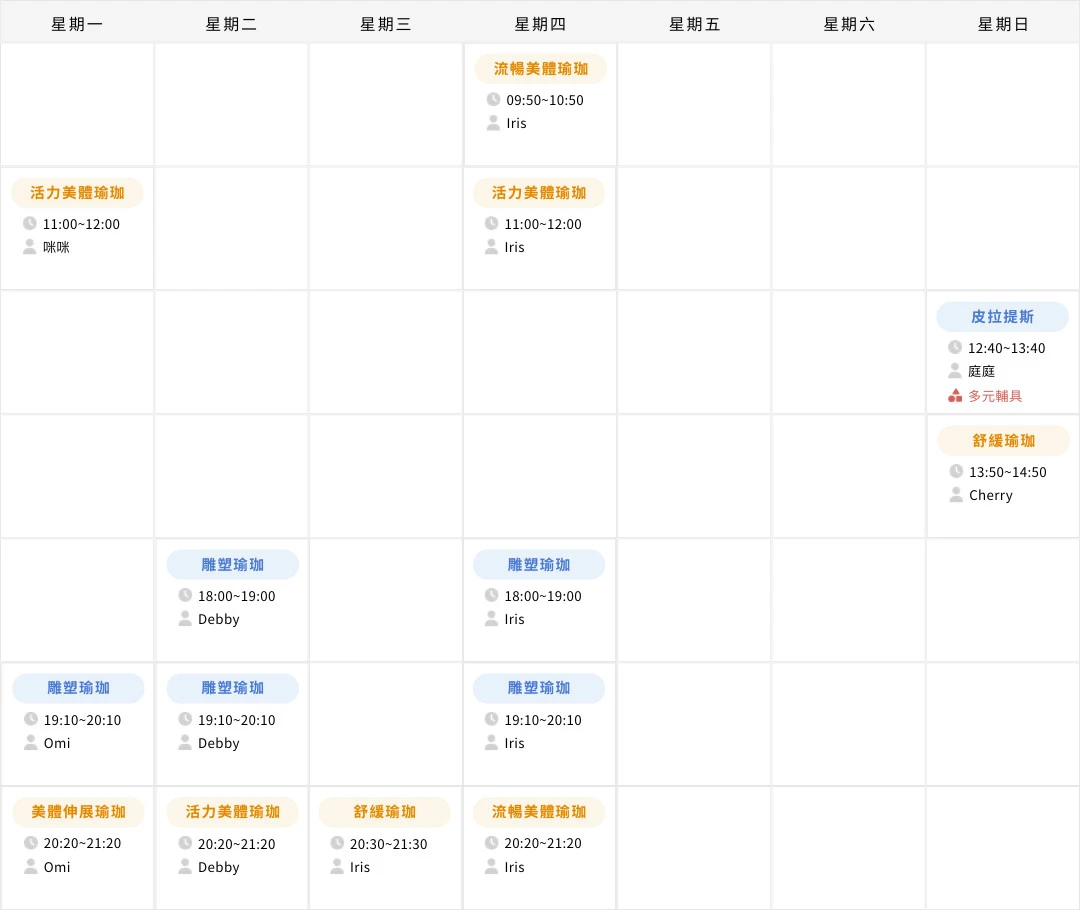Click the clock icon on Wednesday's 20:30 class
The width and height of the screenshot is (1080, 910).
337,844
